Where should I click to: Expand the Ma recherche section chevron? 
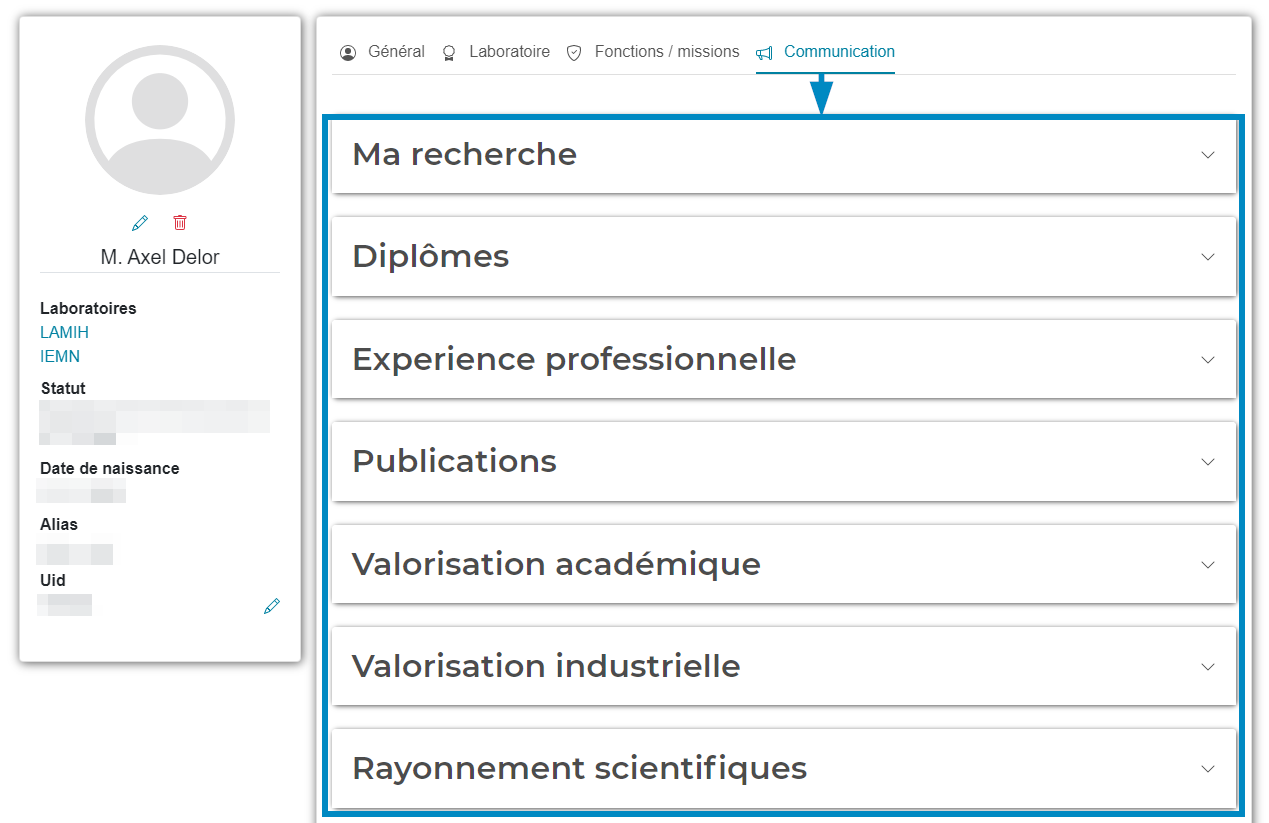1208,155
